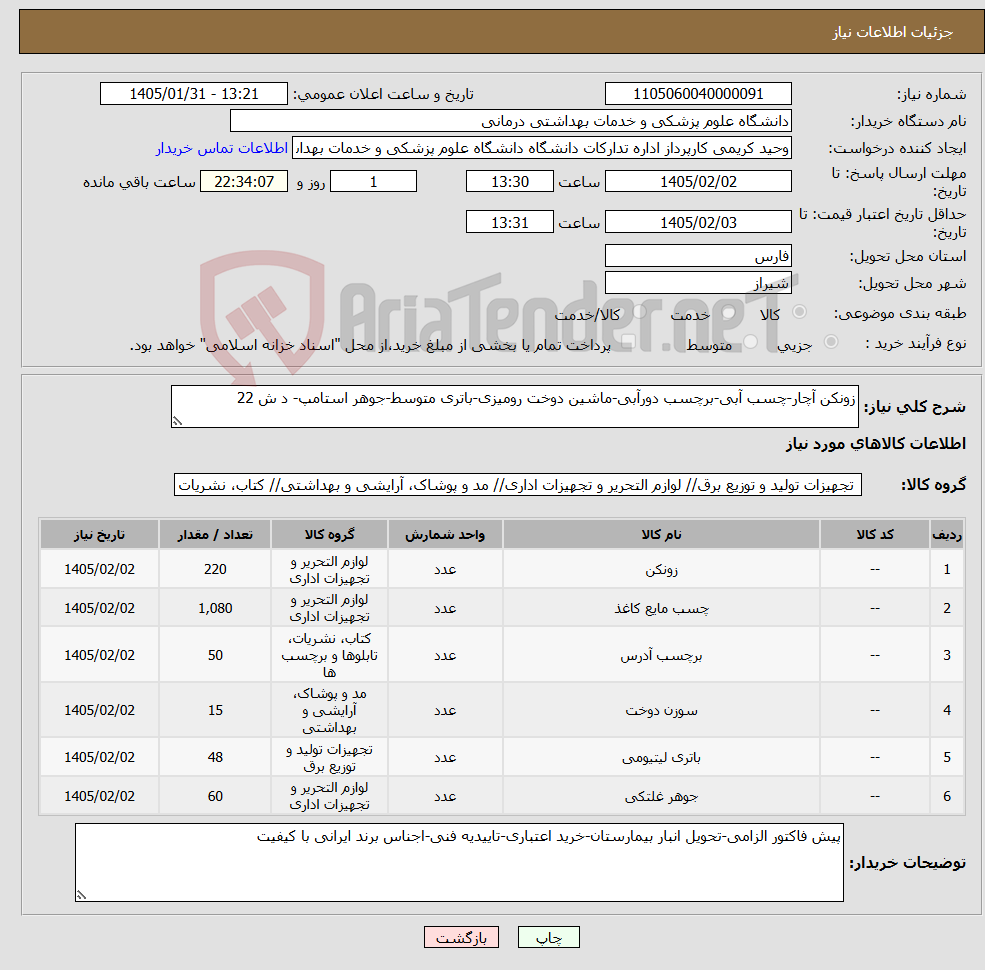
Task: Click response deadline date 1405/02/02 field
Action: point(698,182)
